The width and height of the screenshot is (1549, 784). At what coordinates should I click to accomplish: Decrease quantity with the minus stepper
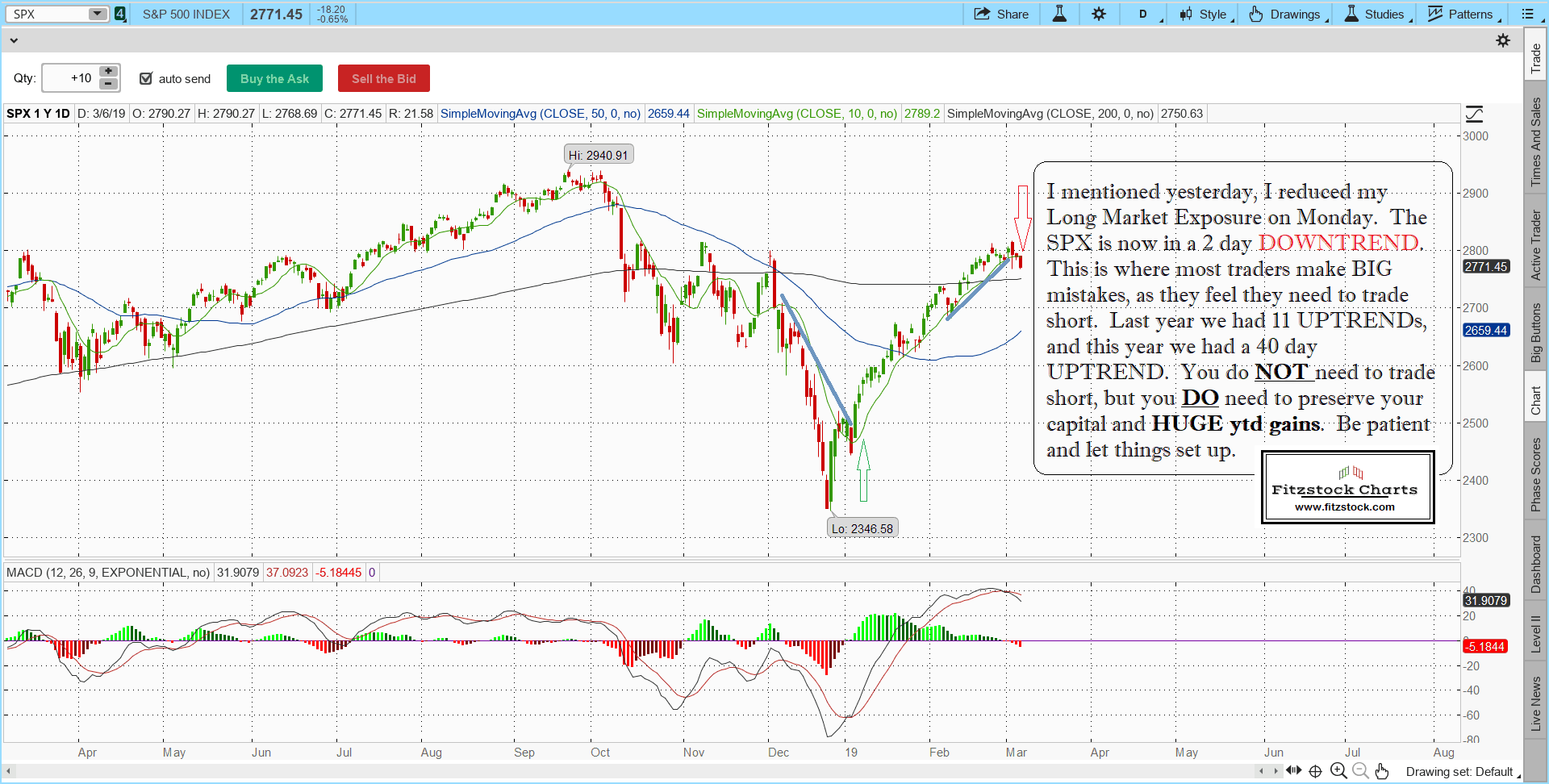point(108,84)
